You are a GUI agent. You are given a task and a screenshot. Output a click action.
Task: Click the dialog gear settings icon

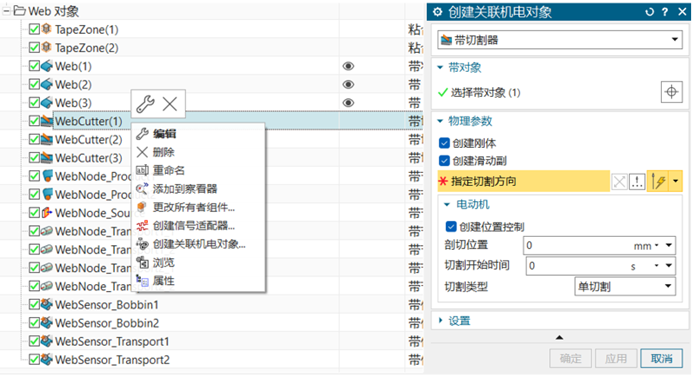(437, 12)
